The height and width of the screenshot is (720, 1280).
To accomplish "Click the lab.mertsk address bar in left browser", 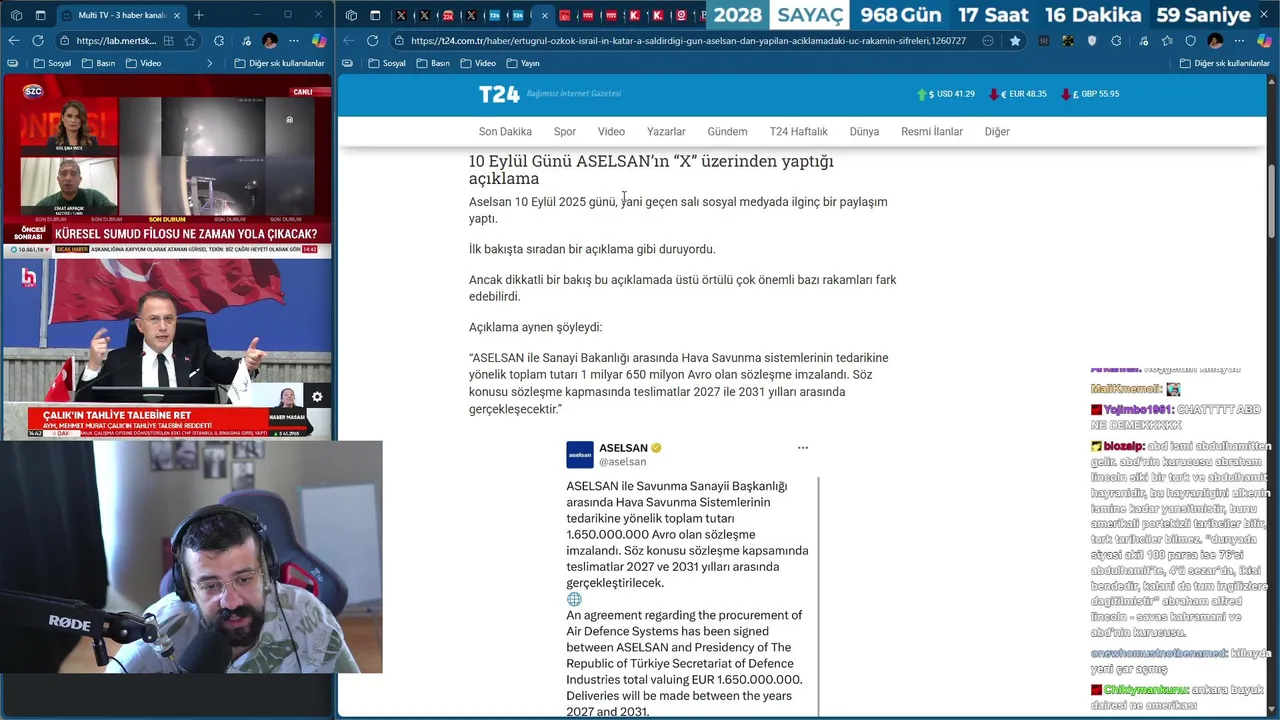I will click(x=128, y=41).
